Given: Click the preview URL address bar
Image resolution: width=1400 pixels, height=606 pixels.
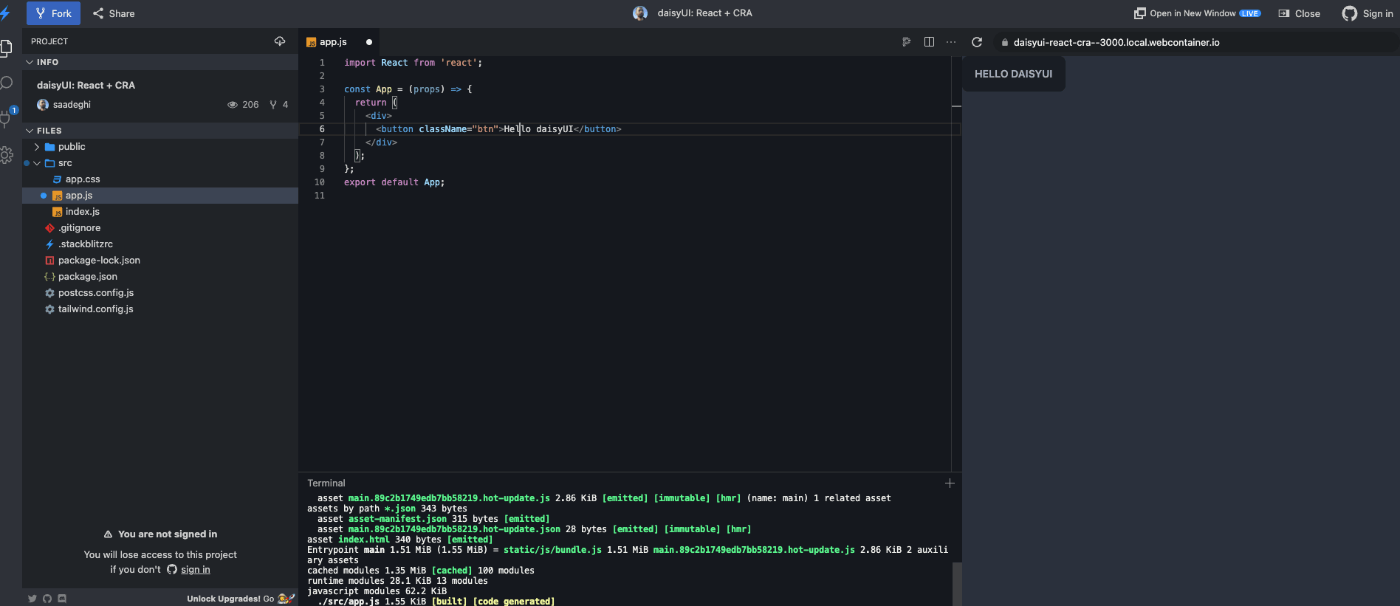Looking at the screenshot, I should [1195, 42].
